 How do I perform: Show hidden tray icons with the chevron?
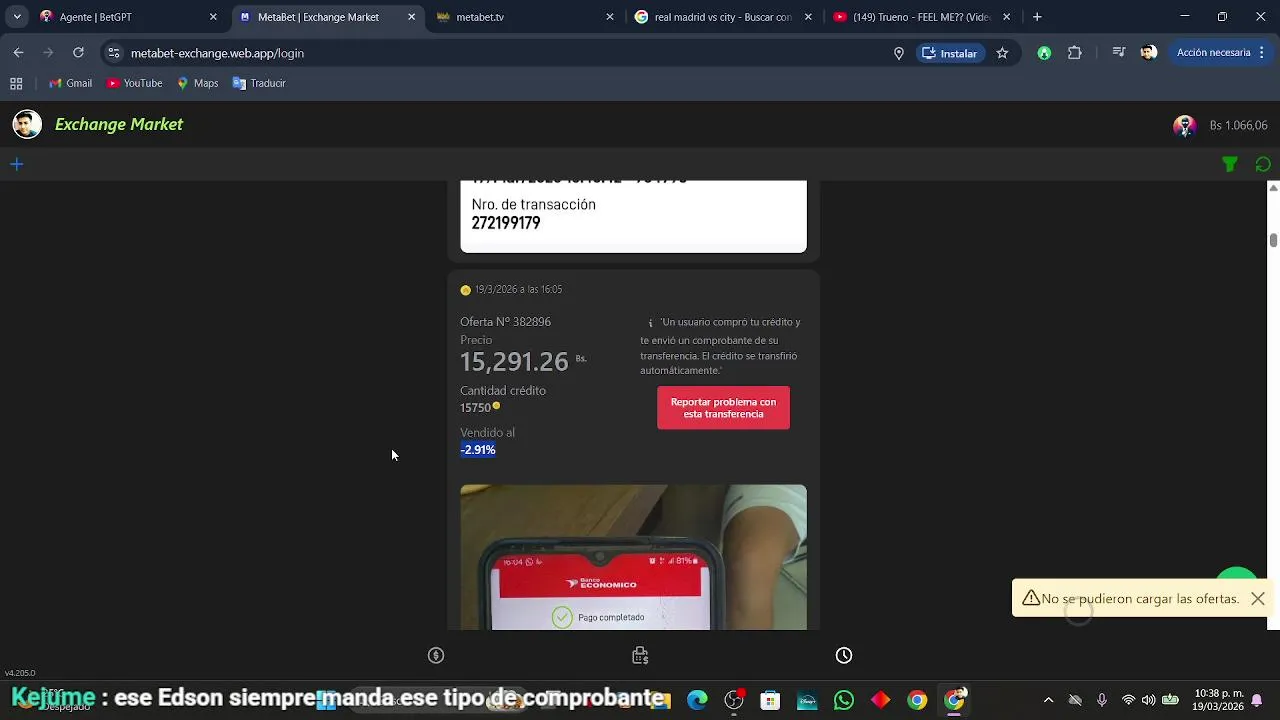point(1048,700)
